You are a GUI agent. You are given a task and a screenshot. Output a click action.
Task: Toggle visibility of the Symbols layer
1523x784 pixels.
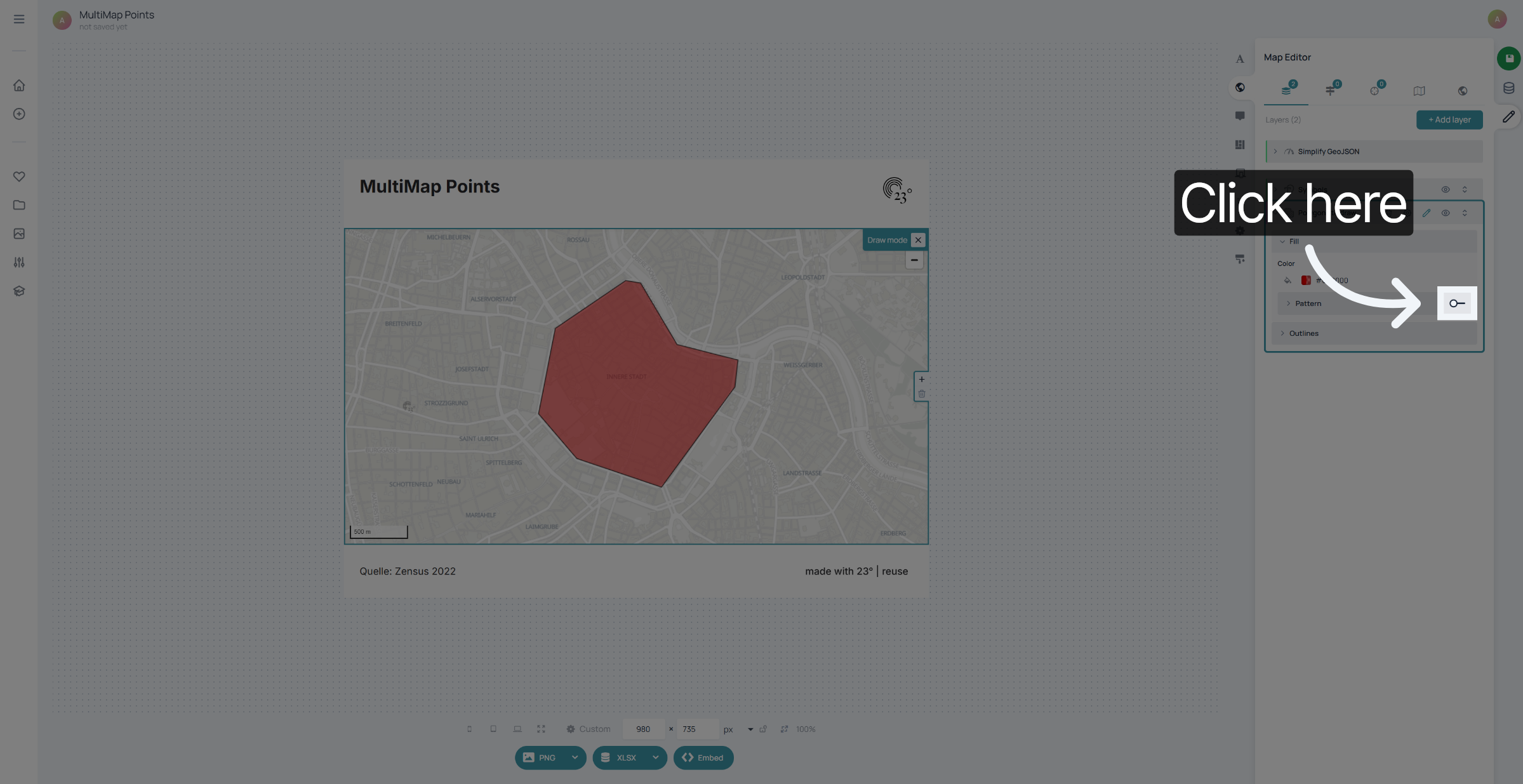(x=1445, y=190)
